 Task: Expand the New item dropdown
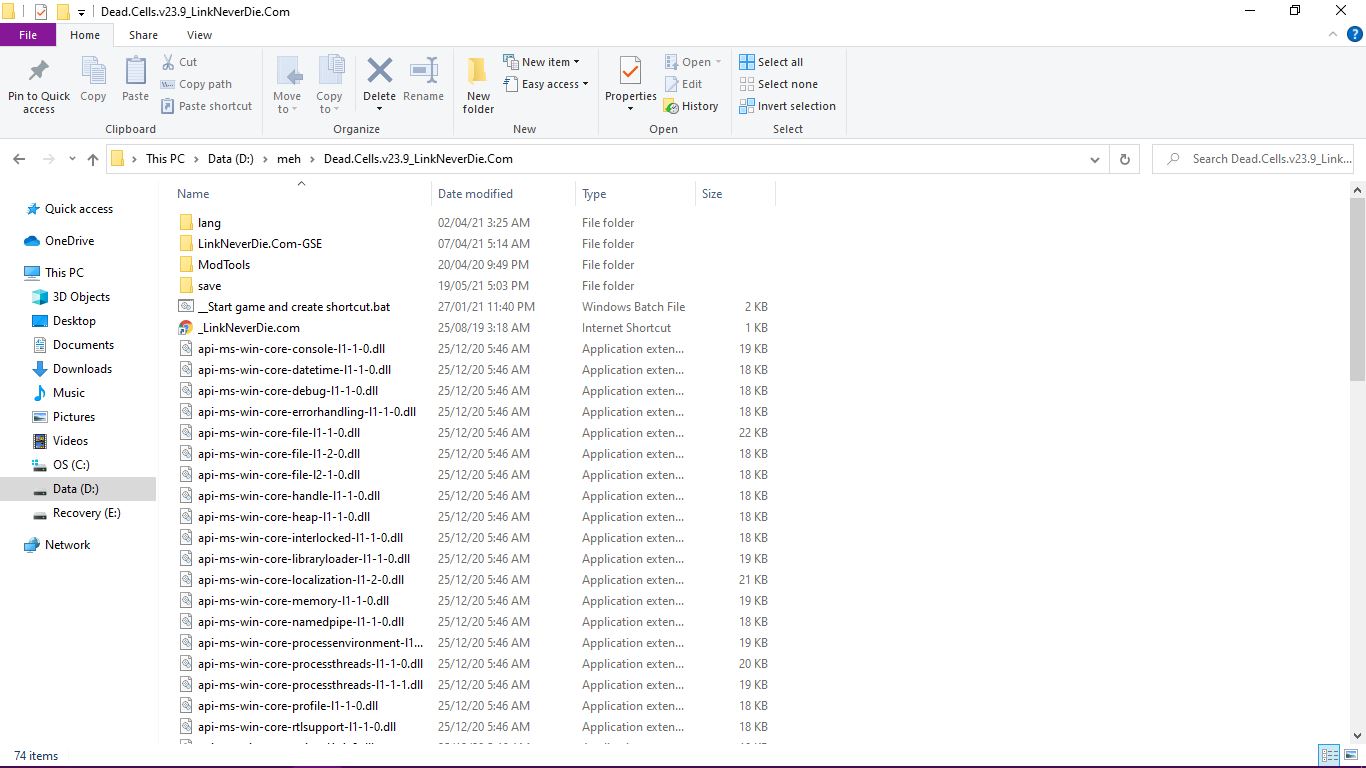[x=541, y=62]
